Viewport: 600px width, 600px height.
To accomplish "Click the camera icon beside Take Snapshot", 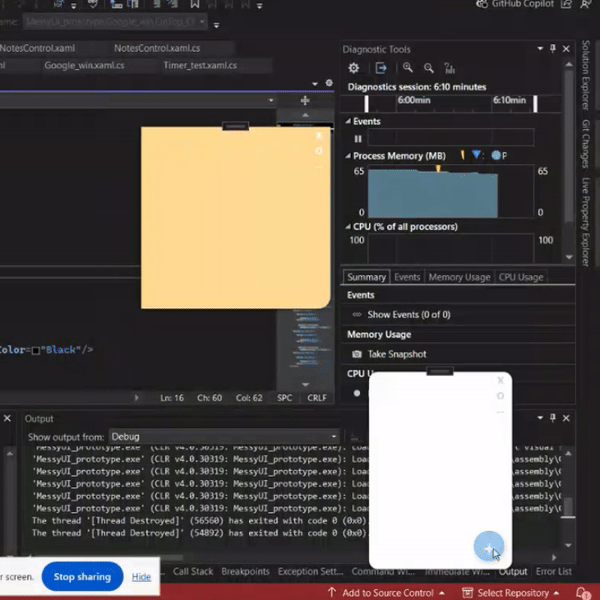I will click(x=357, y=354).
